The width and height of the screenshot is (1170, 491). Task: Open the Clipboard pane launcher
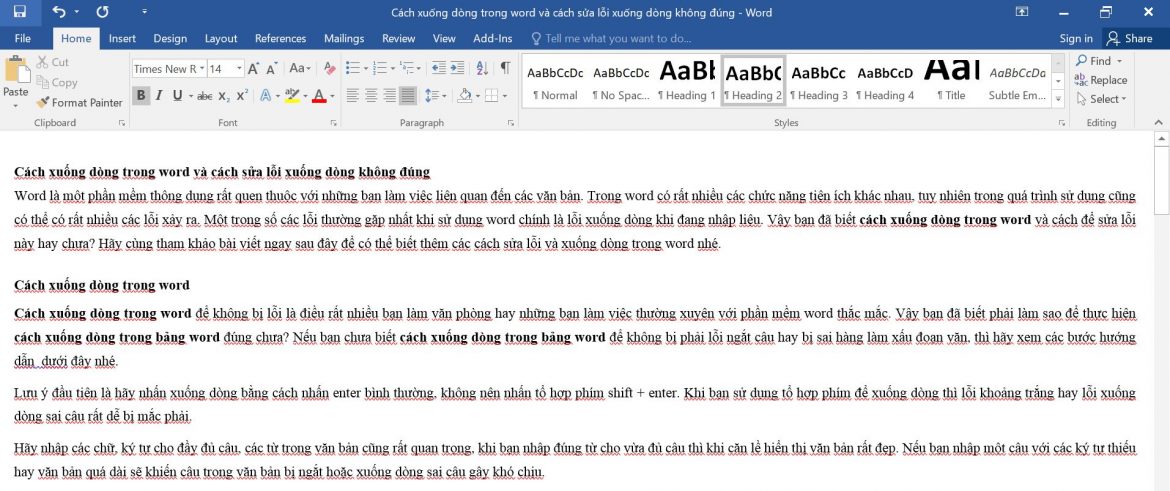click(122, 122)
